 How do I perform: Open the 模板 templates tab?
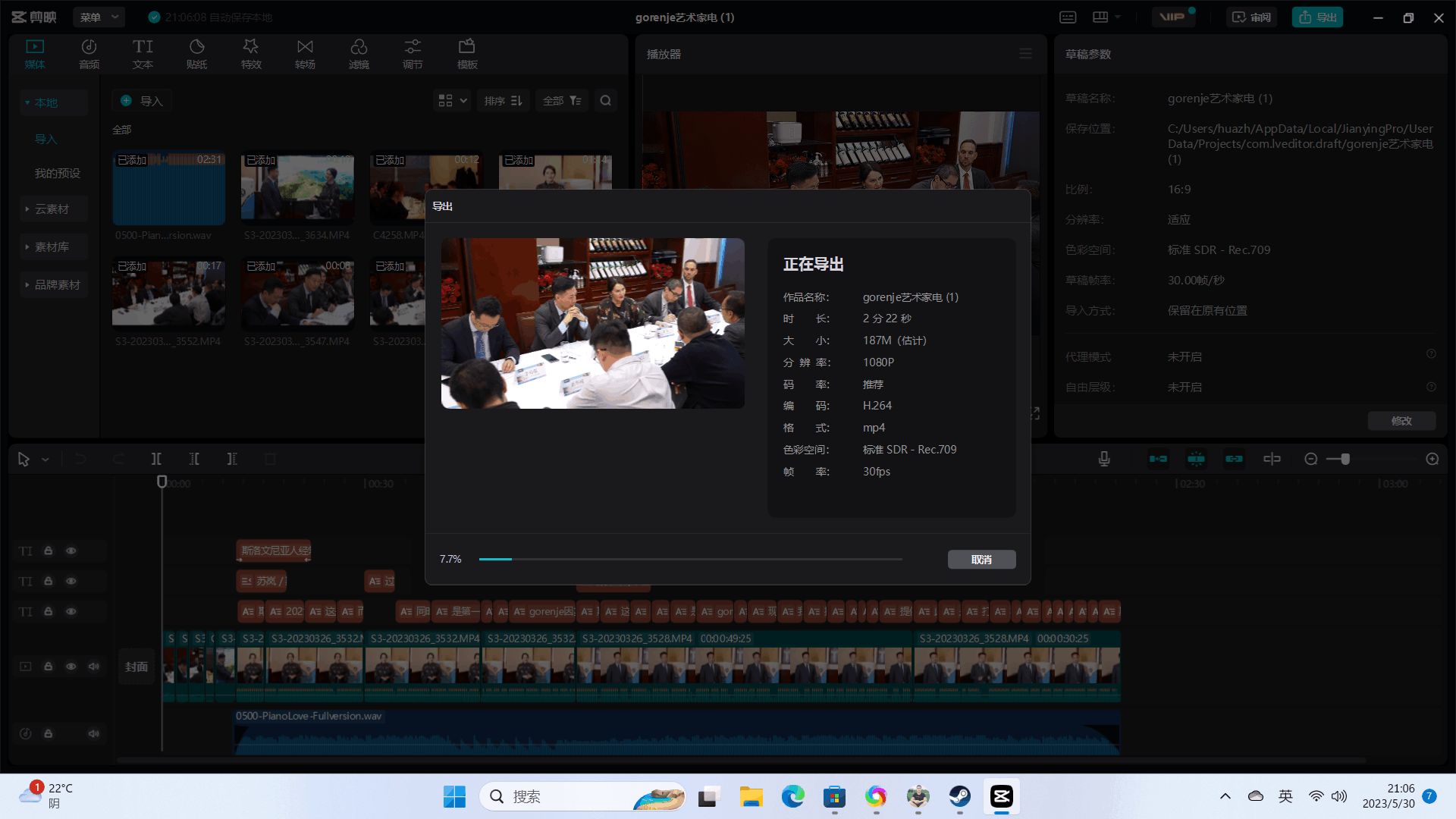(x=467, y=54)
